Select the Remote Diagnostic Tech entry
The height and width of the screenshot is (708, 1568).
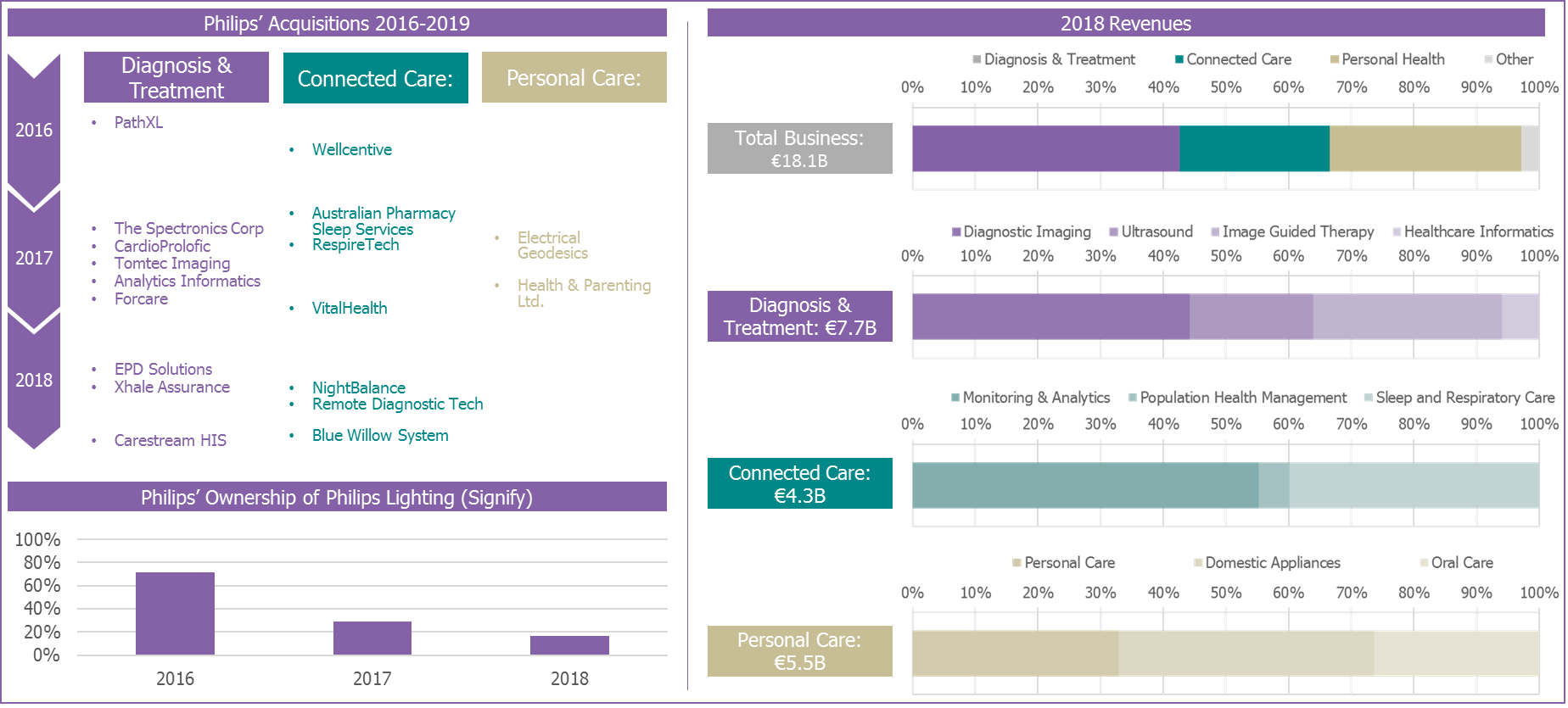pyautogui.click(x=398, y=404)
